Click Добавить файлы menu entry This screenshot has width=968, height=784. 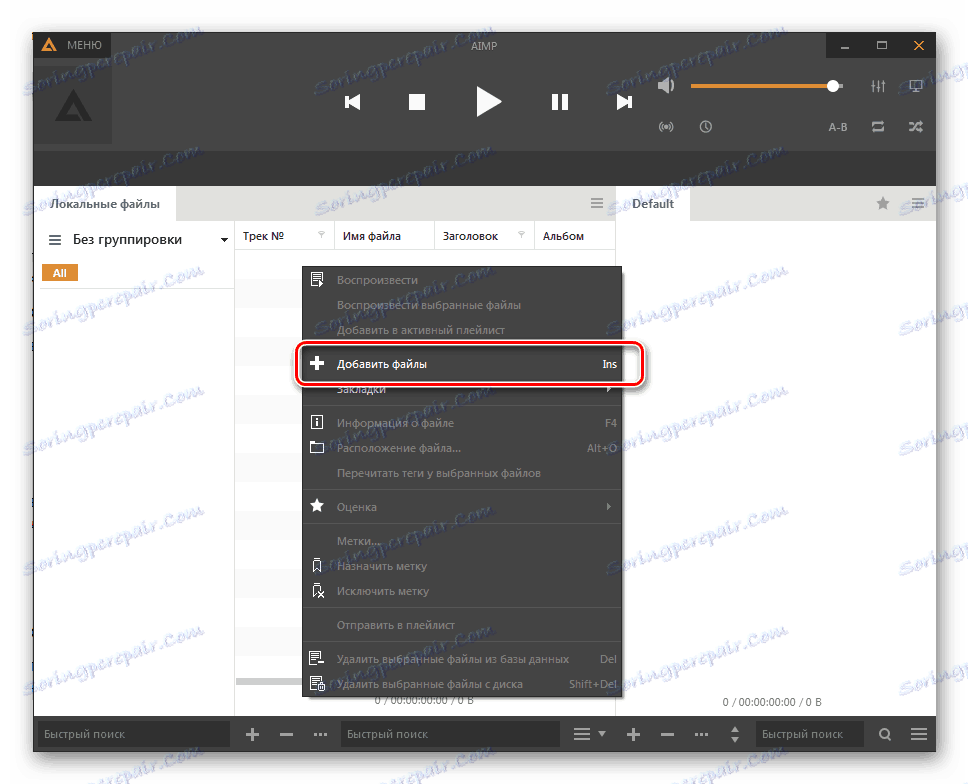[x=462, y=364]
